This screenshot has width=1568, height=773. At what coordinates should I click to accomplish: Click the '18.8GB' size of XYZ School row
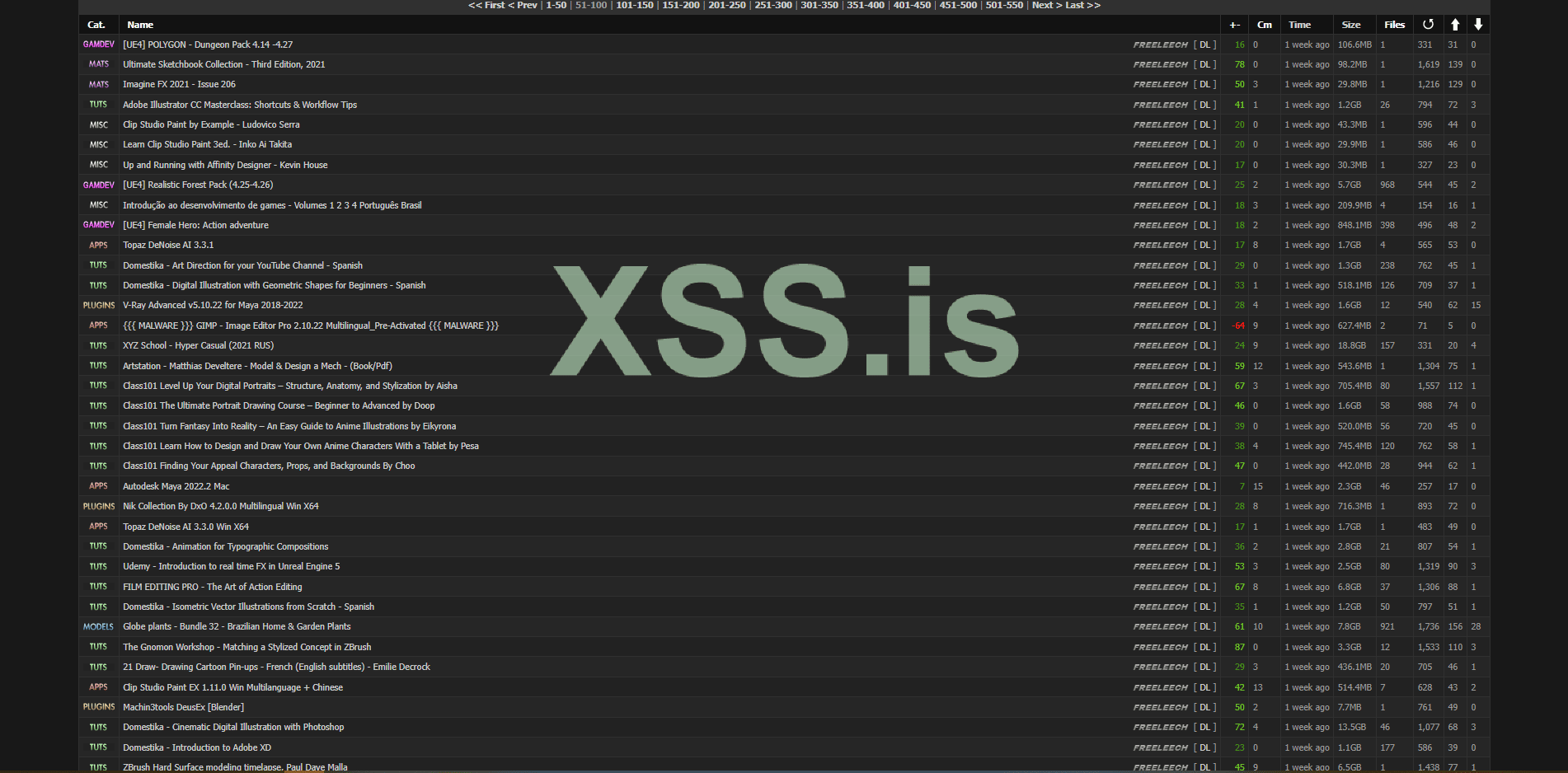coord(1352,345)
